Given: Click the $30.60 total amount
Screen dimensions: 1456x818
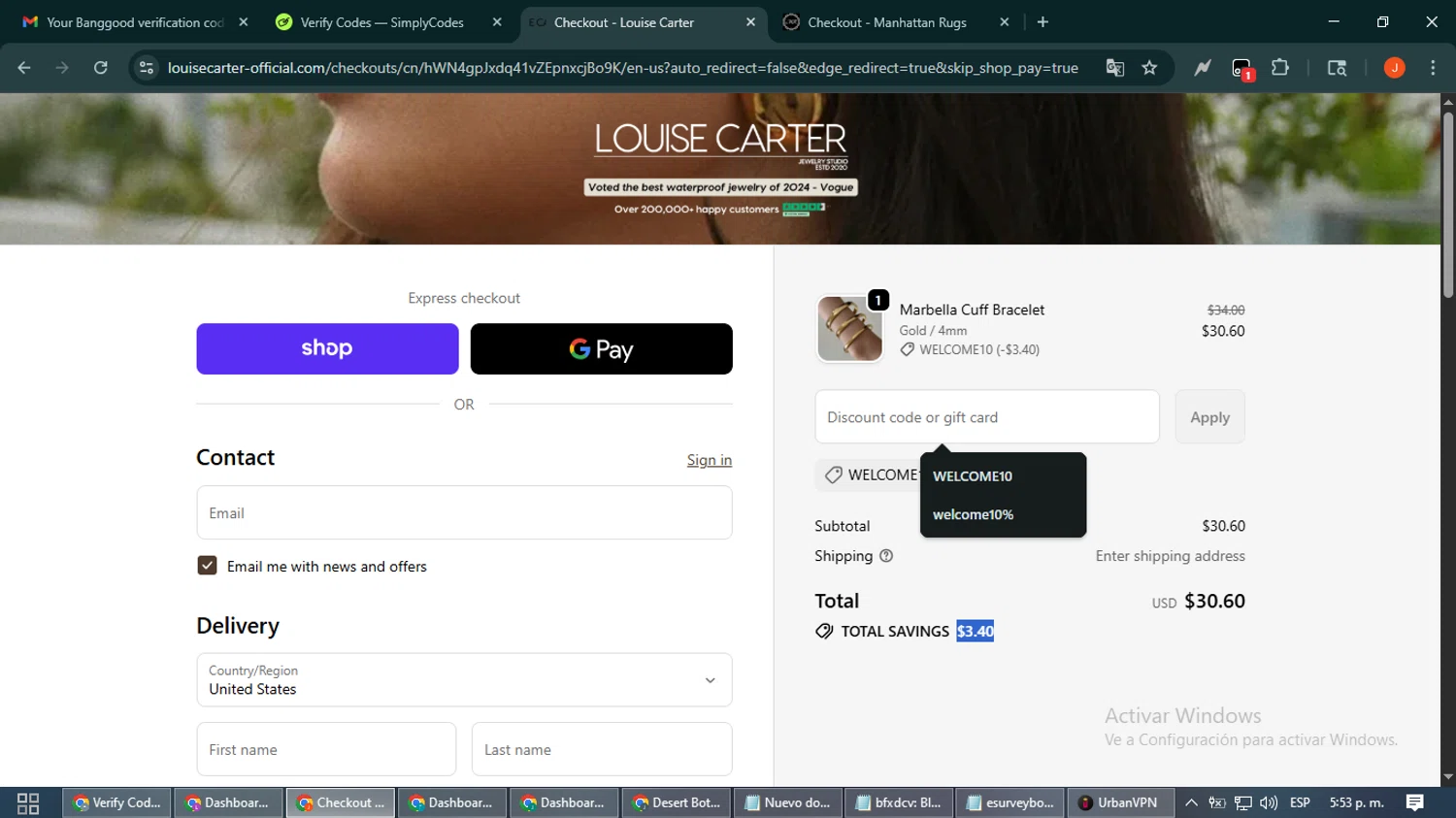Looking at the screenshot, I should [1214, 601].
